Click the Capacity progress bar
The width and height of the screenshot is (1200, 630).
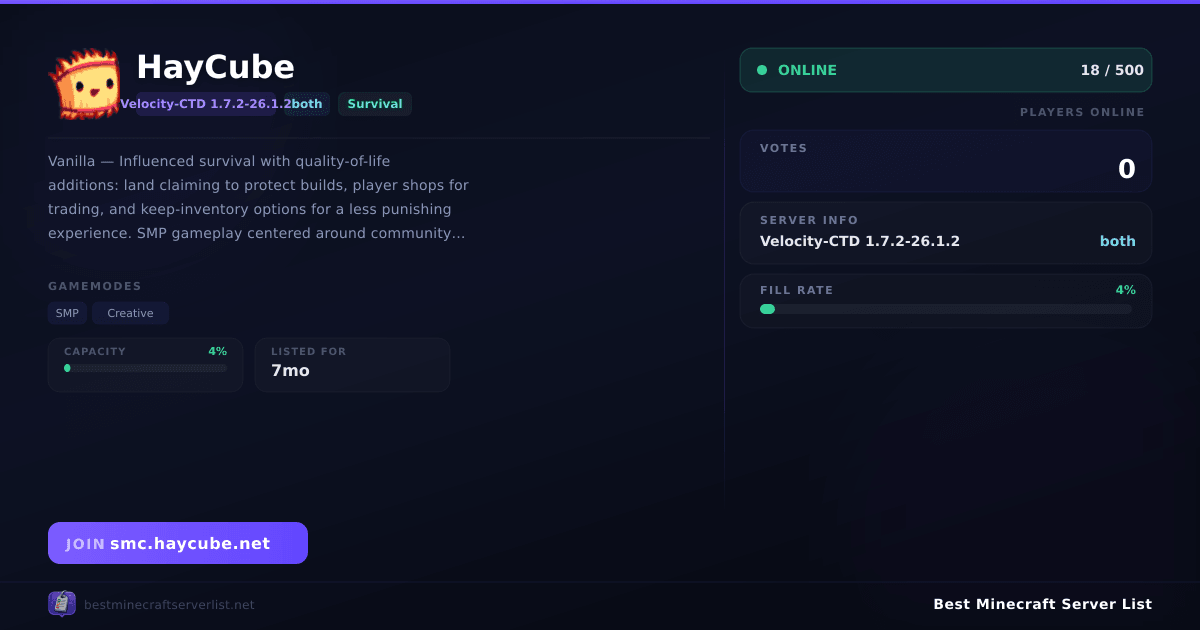146,368
